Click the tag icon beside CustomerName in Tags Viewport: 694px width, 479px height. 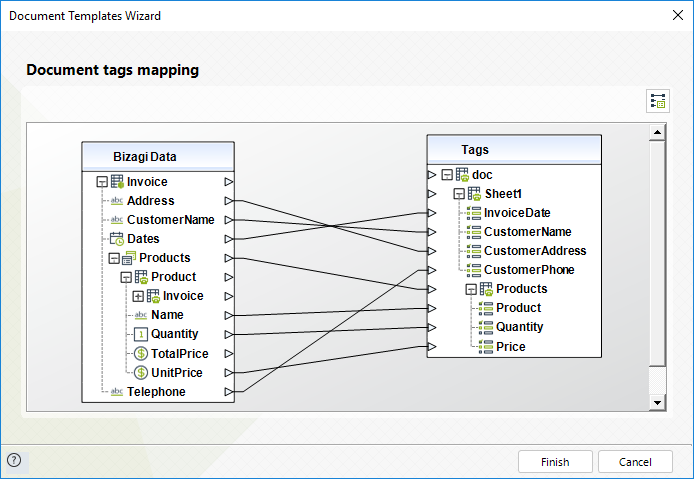[x=474, y=232]
